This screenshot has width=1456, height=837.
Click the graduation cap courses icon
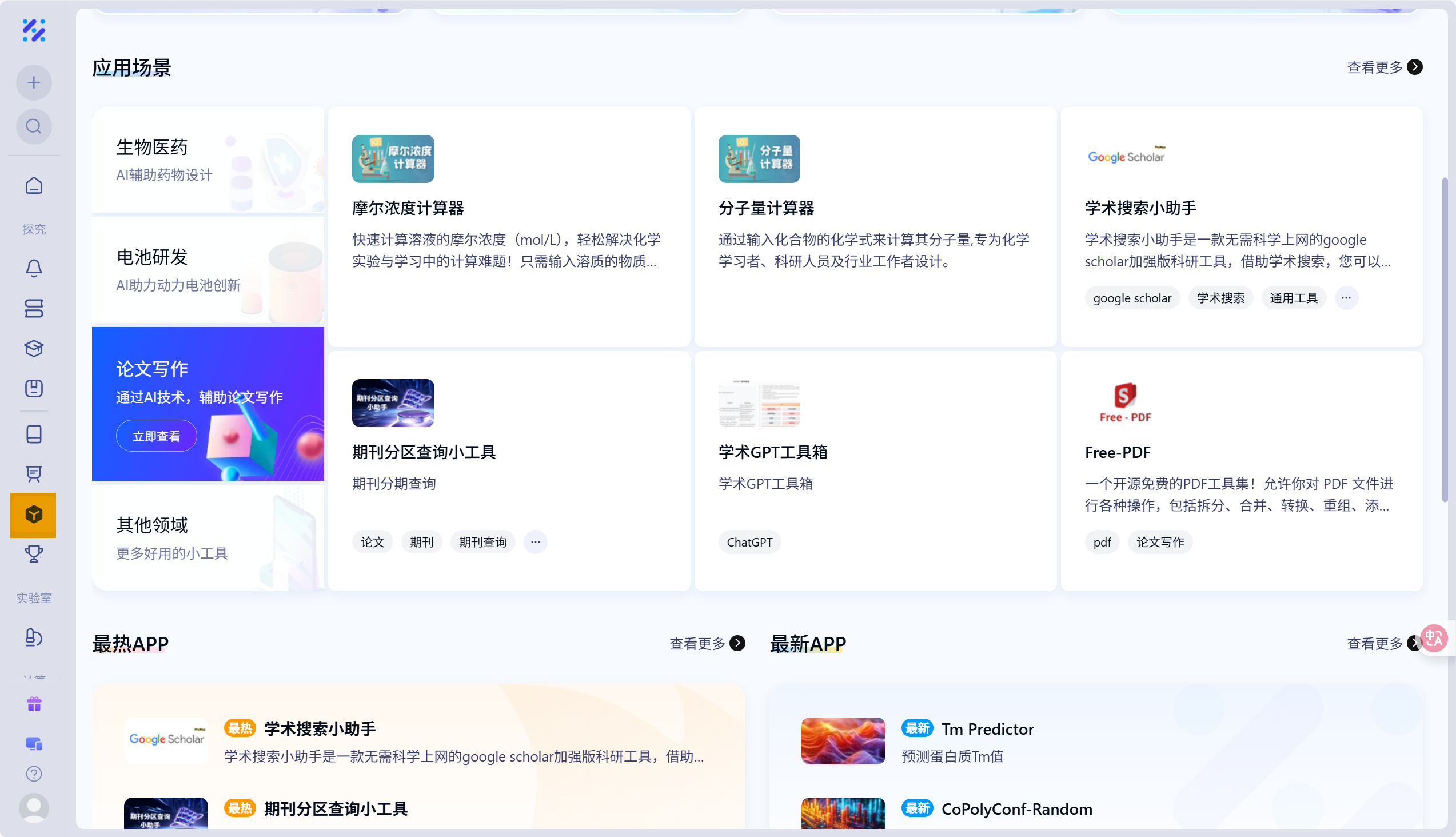point(34,348)
